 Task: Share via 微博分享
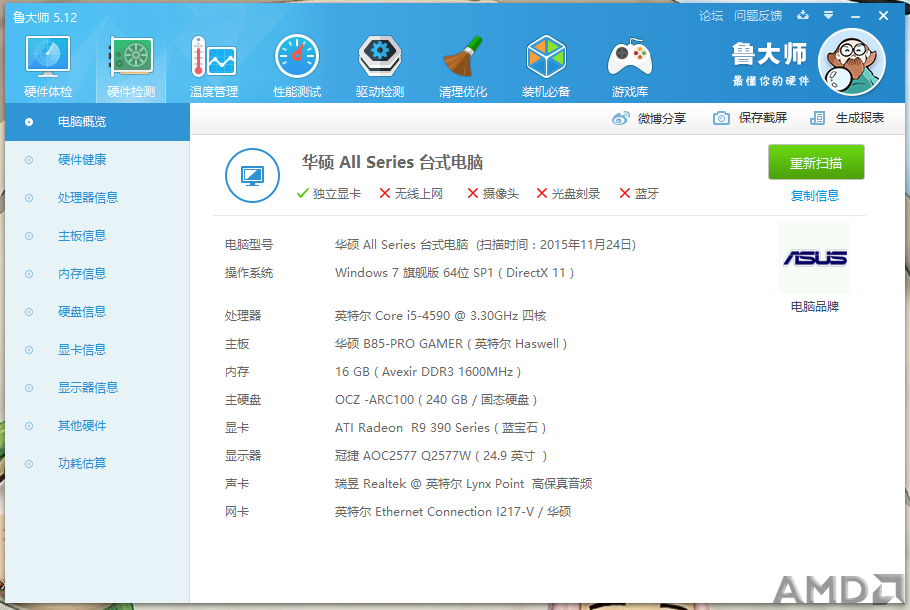click(662, 118)
